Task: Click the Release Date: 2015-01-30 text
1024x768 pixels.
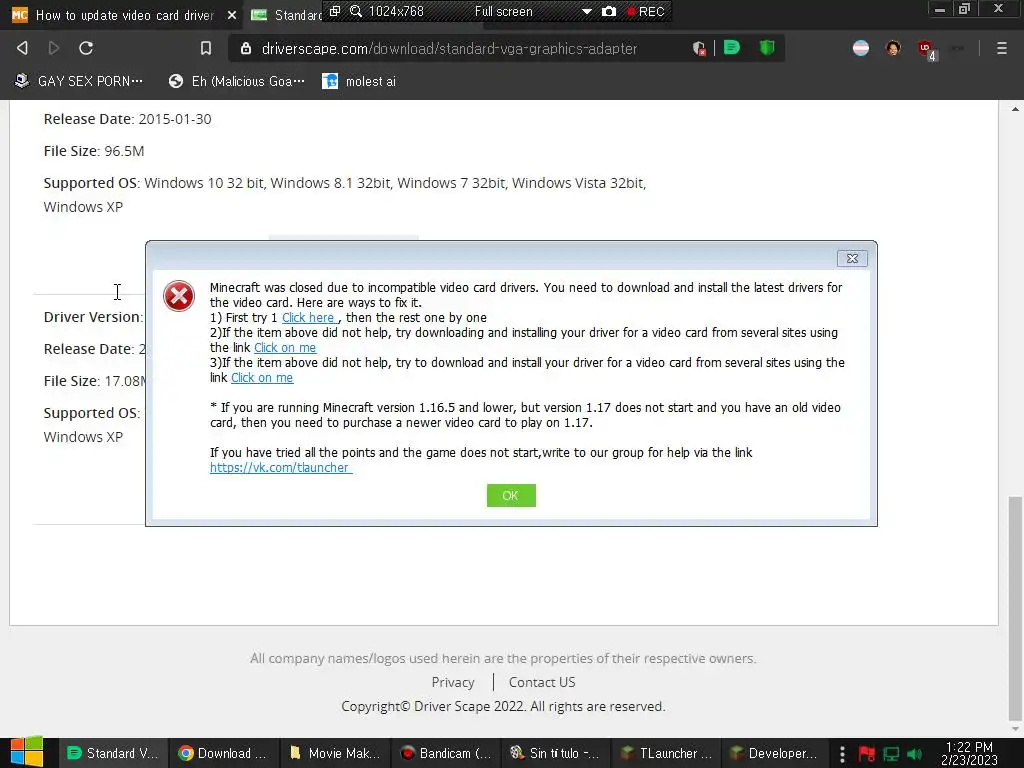Action: pyautogui.click(x=127, y=119)
